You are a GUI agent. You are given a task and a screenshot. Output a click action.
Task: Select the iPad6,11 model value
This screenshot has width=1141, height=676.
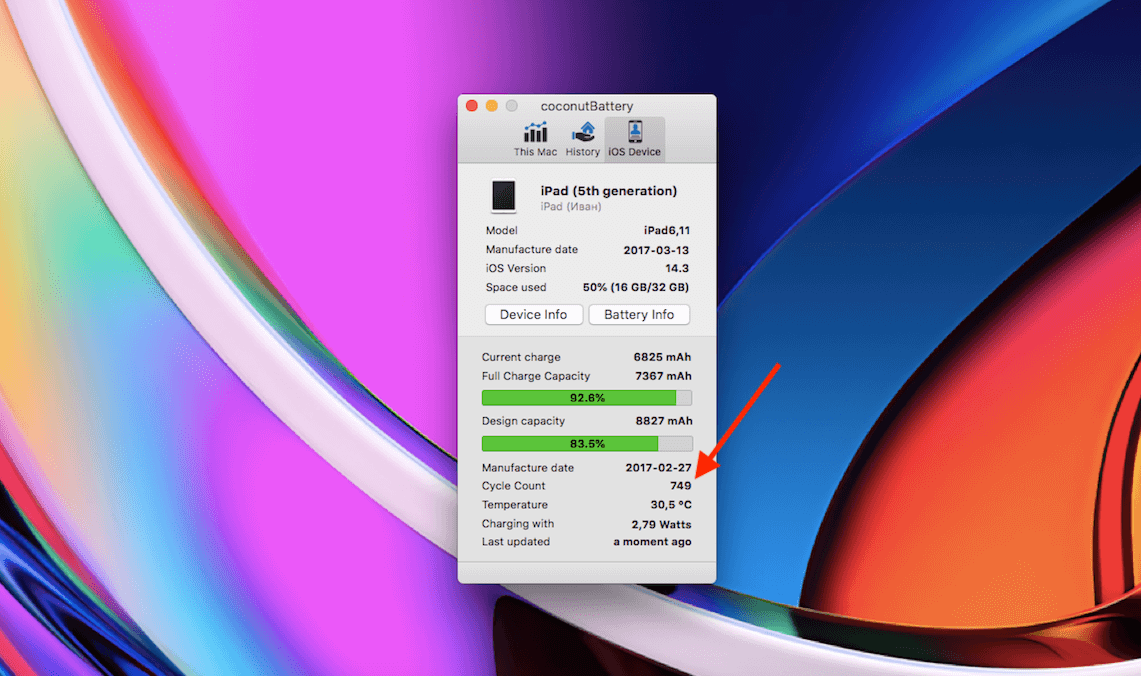coord(665,230)
